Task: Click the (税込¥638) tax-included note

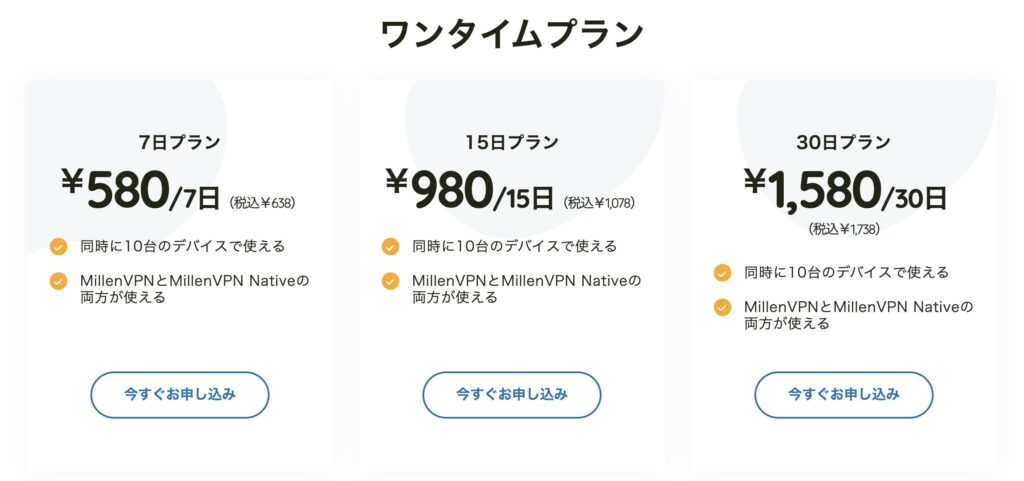Action: pyautogui.click(x=262, y=202)
